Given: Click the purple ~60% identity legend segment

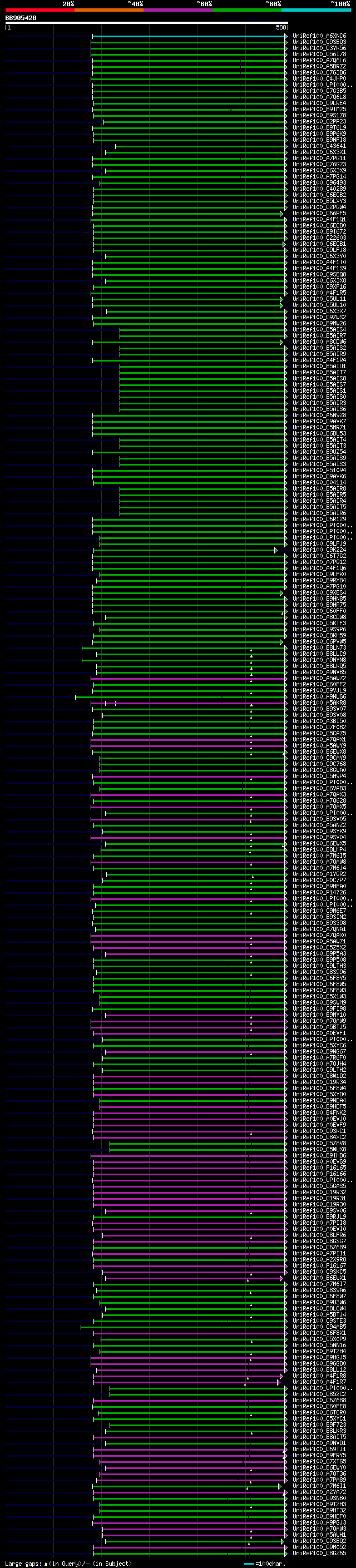Looking at the screenshot, I should (177, 10).
